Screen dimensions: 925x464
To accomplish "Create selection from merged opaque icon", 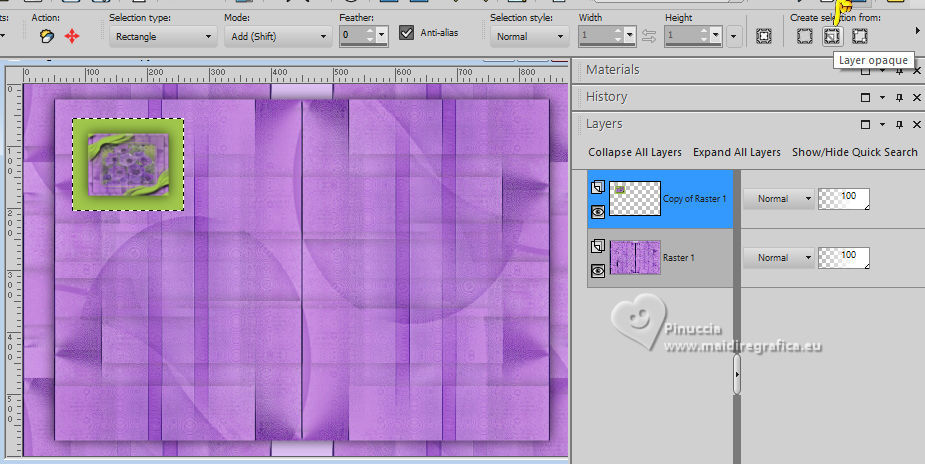I will 860,37.
